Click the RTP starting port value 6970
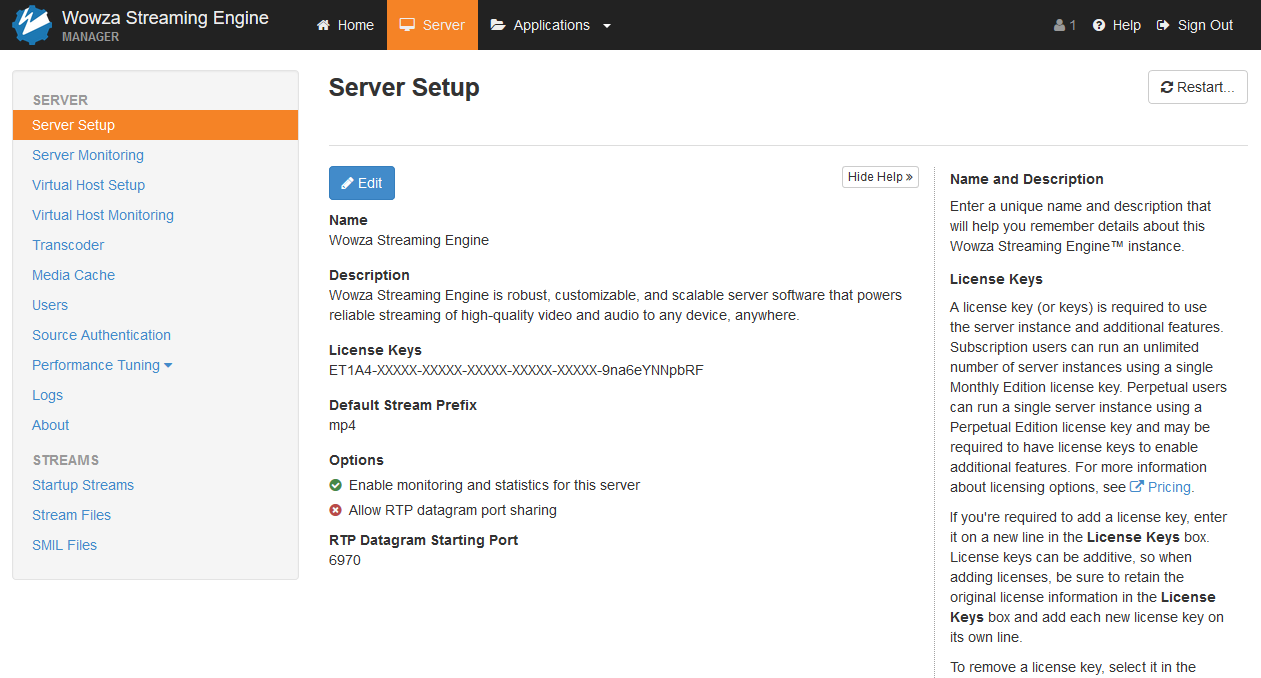This screenshot has height=678, width=1261. [345, 560]
